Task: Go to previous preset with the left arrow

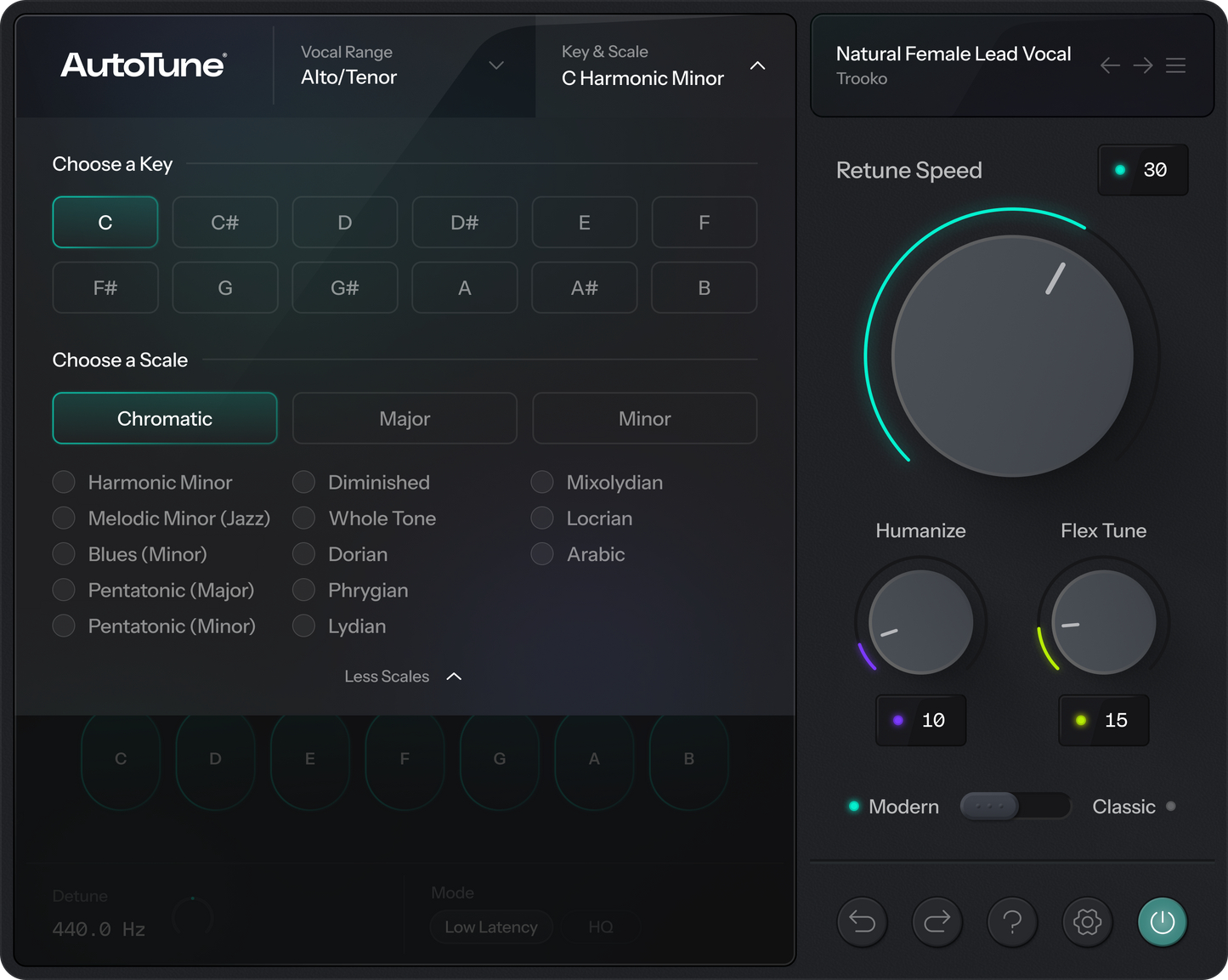Action: click(1111, 65)
